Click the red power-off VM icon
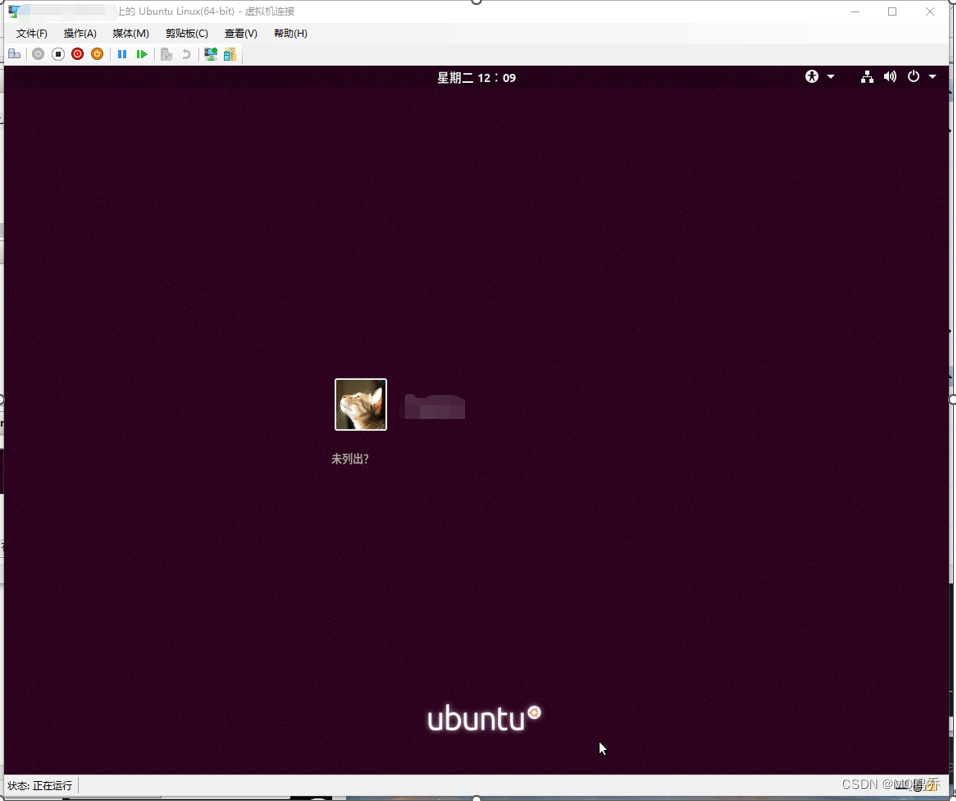Viewport: 956px width, 801px height. (77, 54)
